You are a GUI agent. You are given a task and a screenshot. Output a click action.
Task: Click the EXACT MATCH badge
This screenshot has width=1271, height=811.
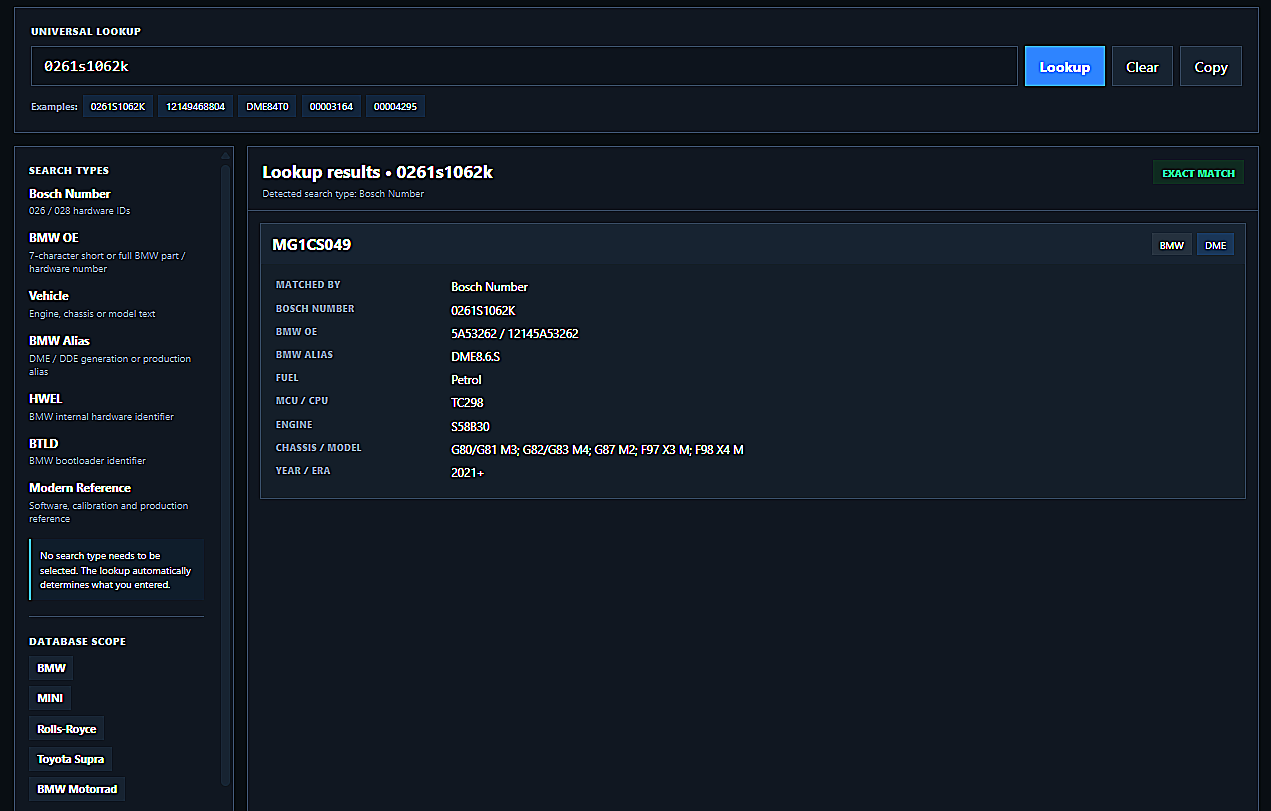[x=1198, y=173]
